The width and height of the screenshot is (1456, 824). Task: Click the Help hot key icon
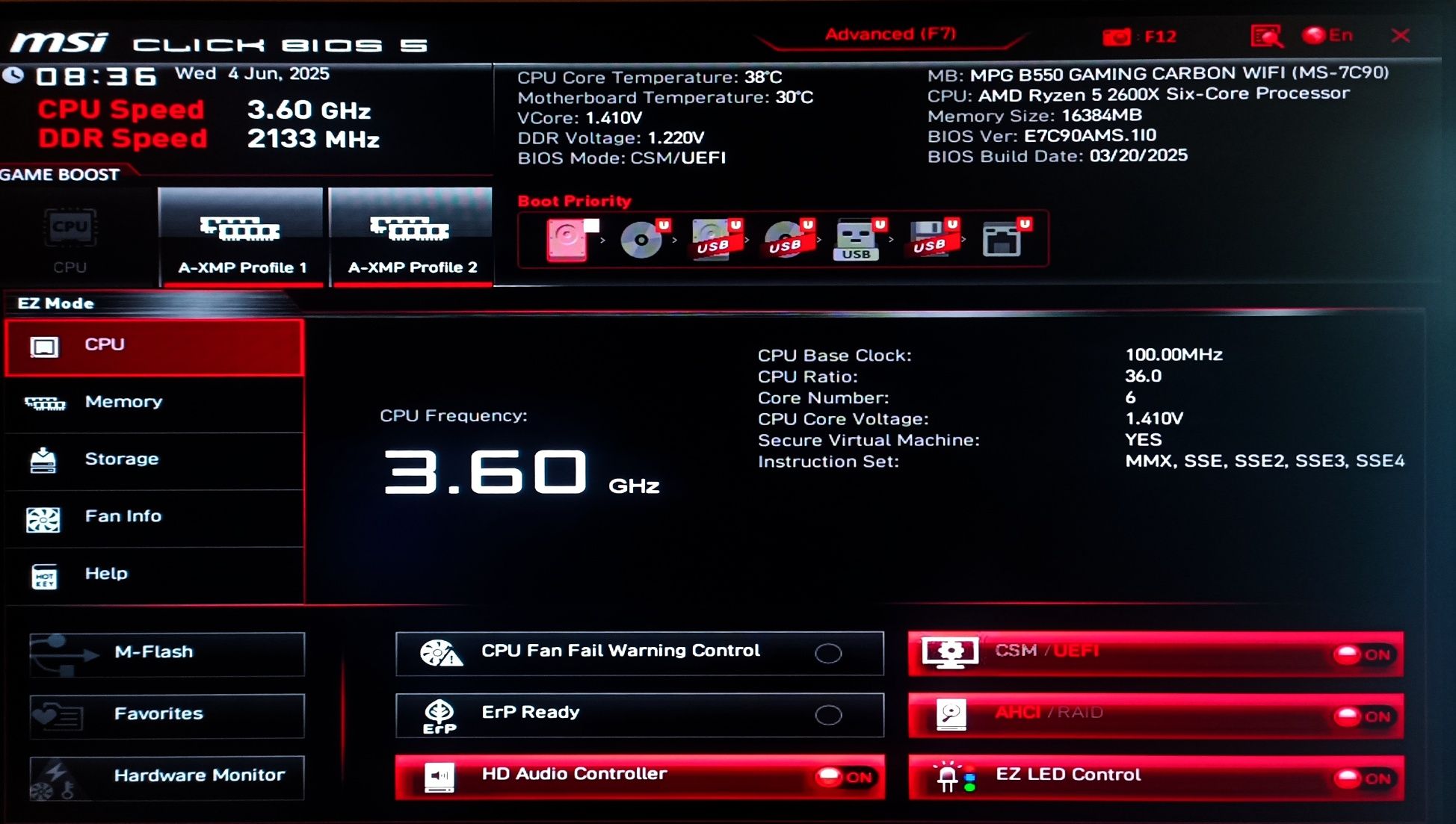point(44,576)
